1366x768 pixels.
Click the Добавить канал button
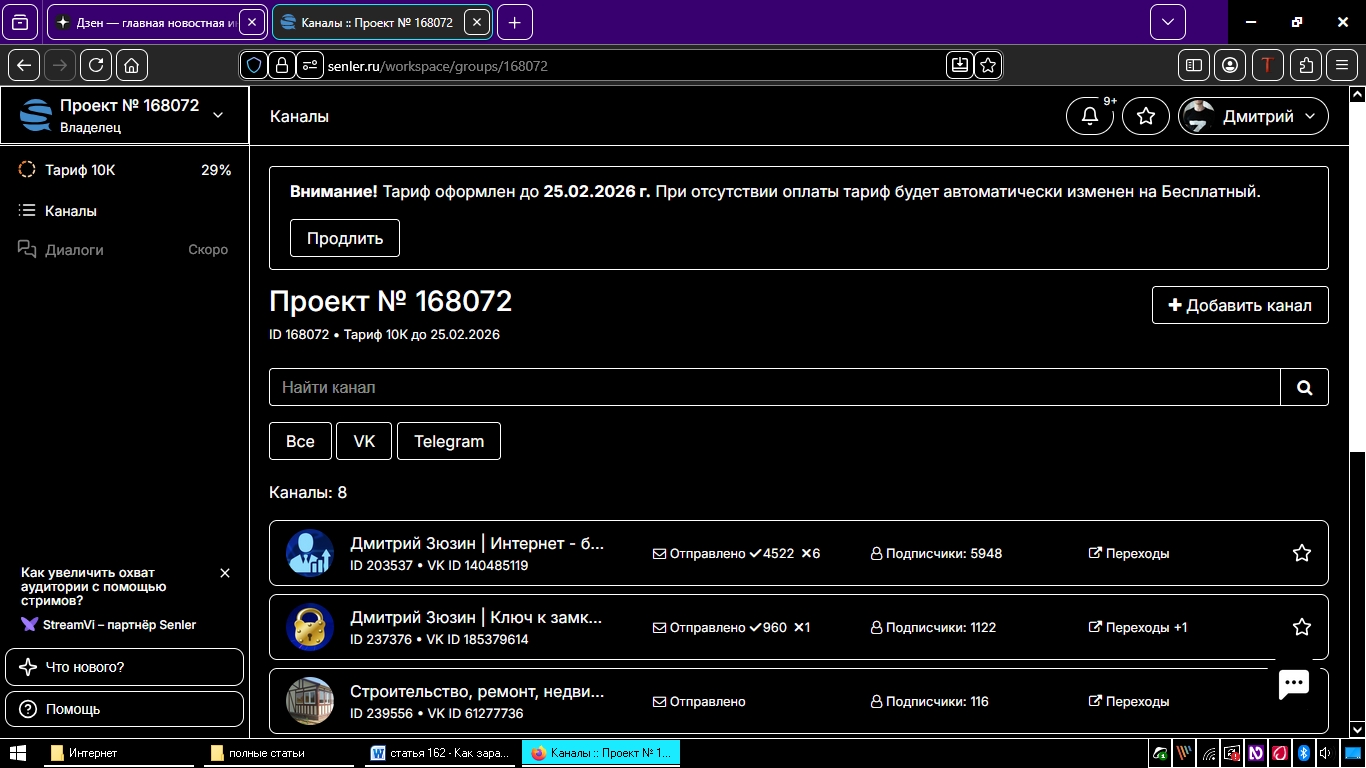[x=1240, y=305]
